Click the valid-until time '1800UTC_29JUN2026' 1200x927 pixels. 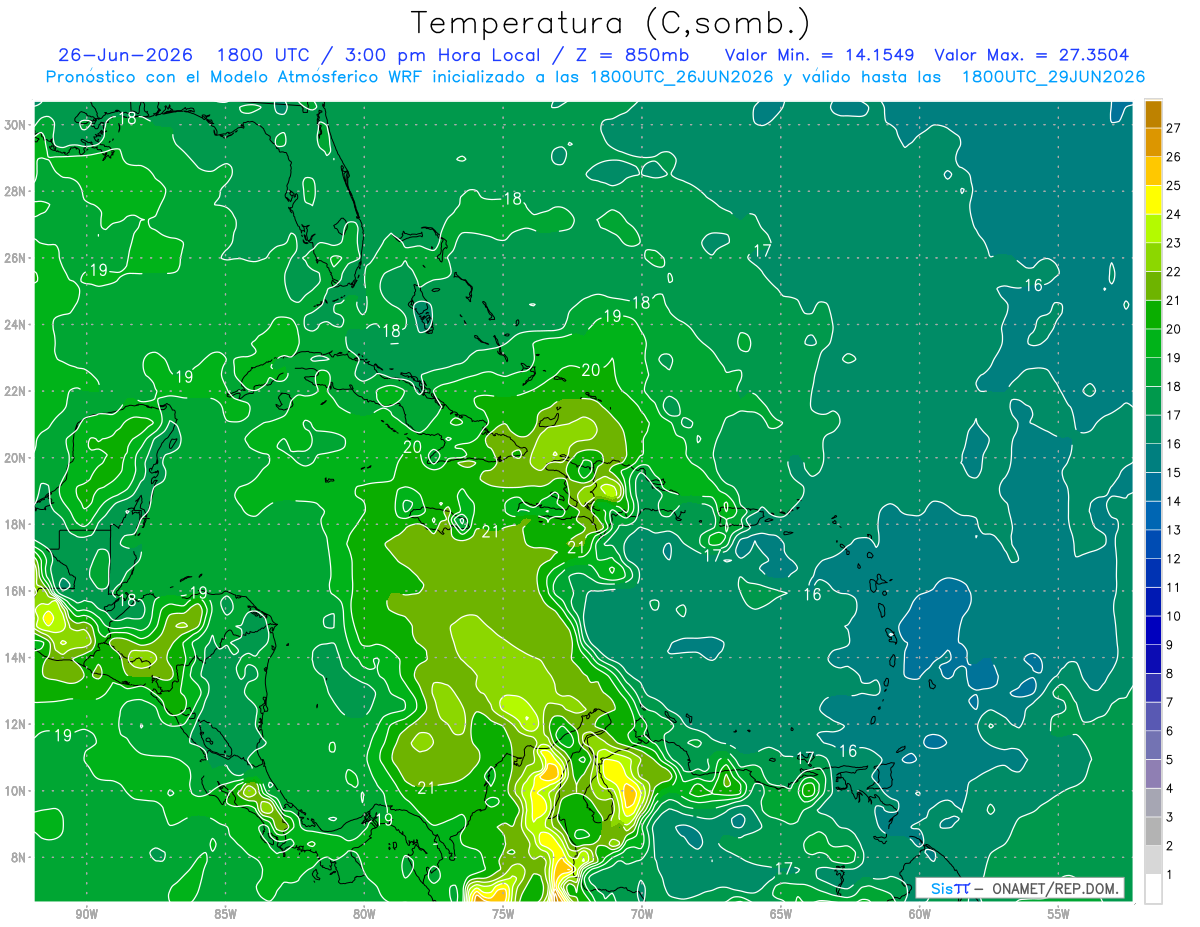(1053, 77)
